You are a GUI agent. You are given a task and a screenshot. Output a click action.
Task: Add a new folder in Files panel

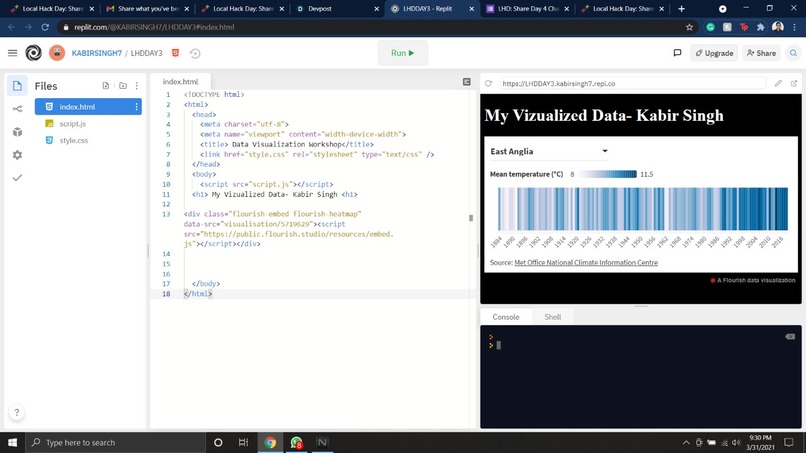(123, 86)
